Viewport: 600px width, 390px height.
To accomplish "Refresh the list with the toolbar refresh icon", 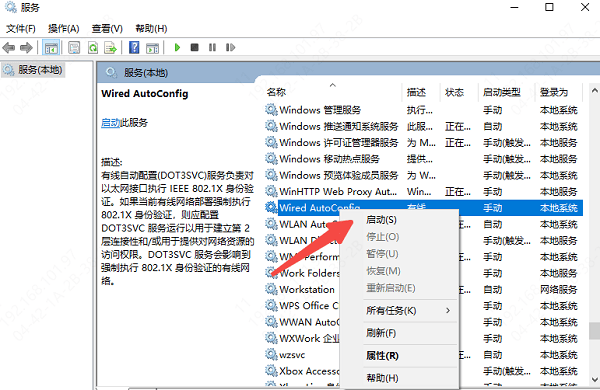I will point(93,47).
